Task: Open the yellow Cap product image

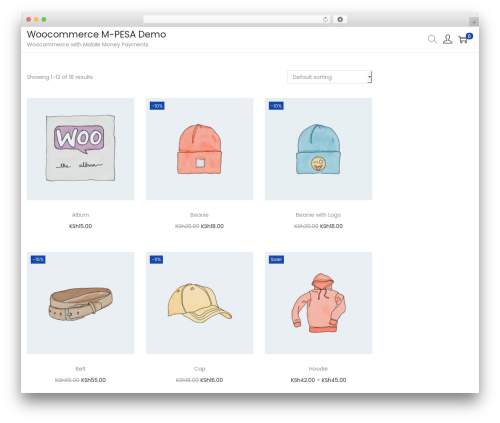Action: tap(199, 303)
